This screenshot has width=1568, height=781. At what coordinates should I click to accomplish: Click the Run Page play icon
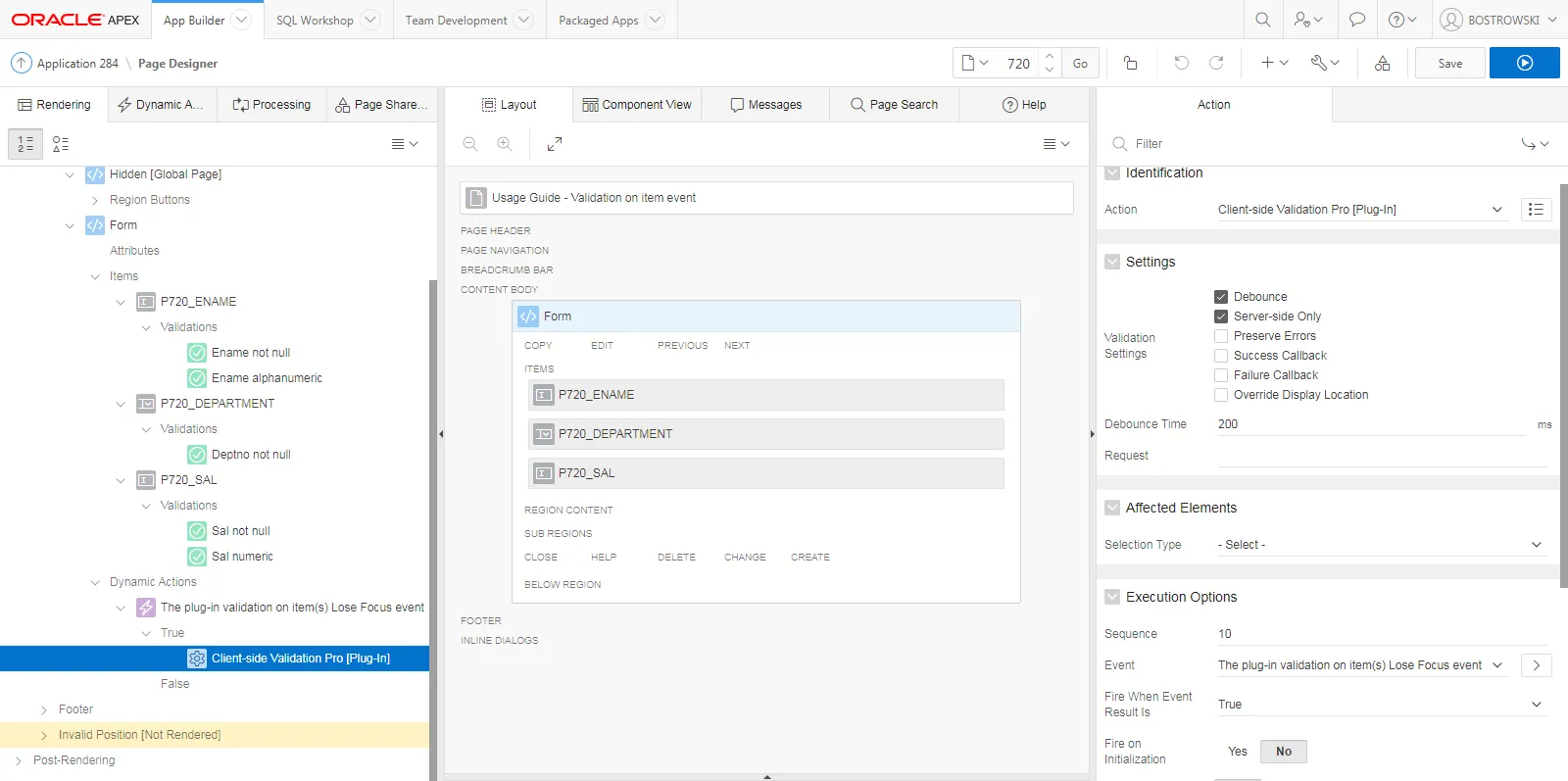pos(1524,63)
